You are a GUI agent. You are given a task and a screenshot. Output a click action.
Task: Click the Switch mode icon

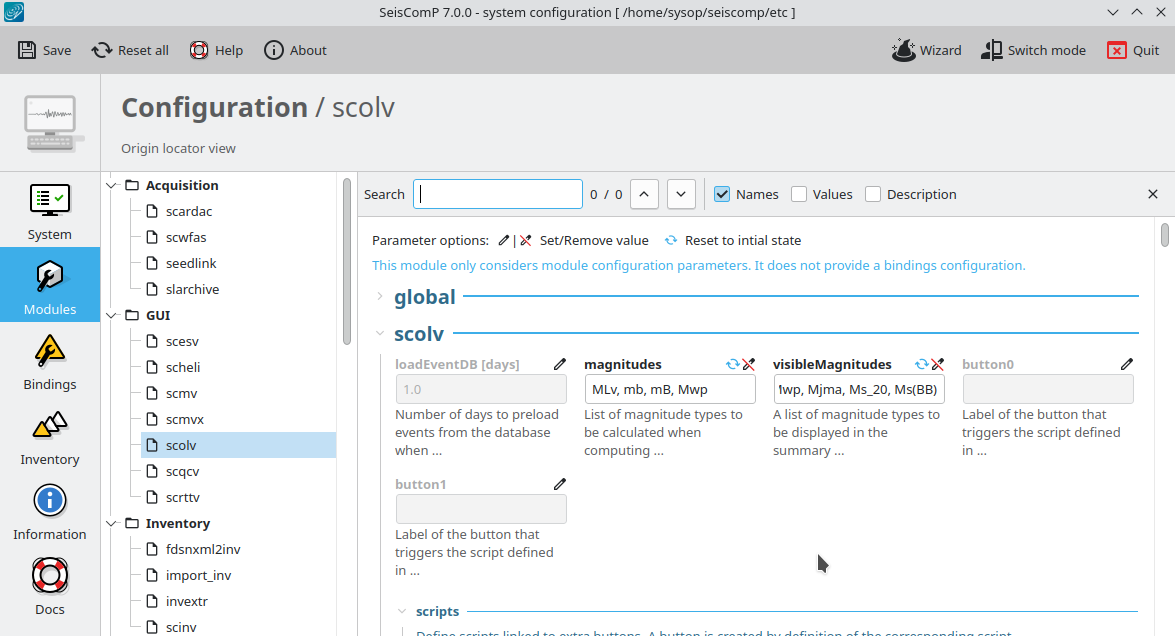[x=992, y=50]
